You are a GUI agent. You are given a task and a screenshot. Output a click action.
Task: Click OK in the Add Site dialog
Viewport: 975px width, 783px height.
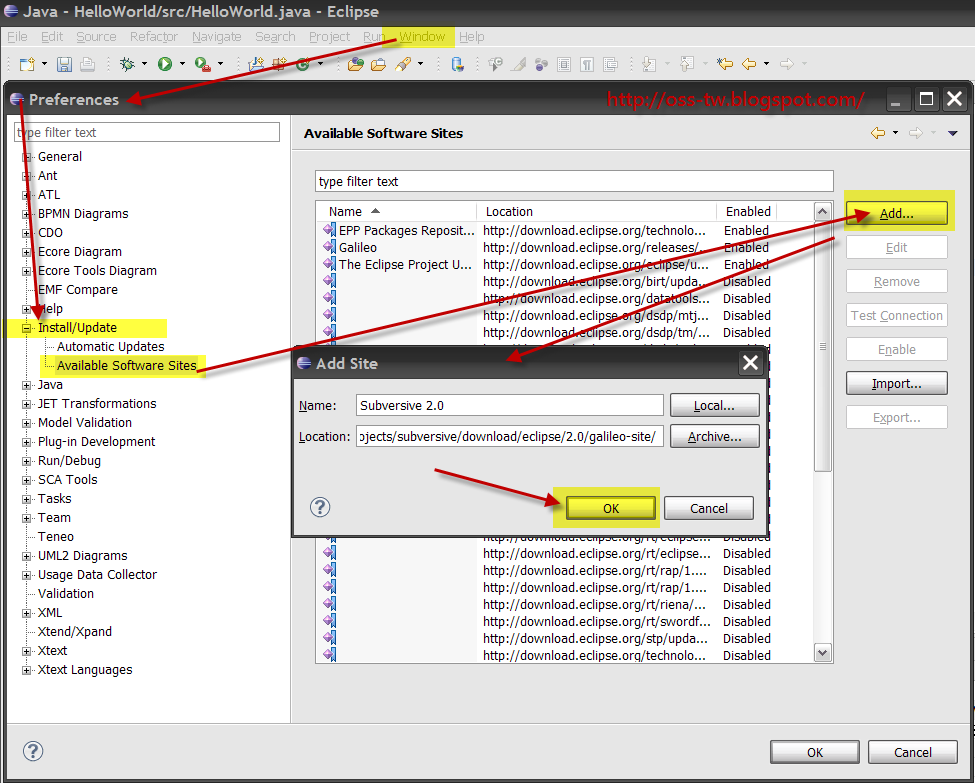click(x=611, y=508)
